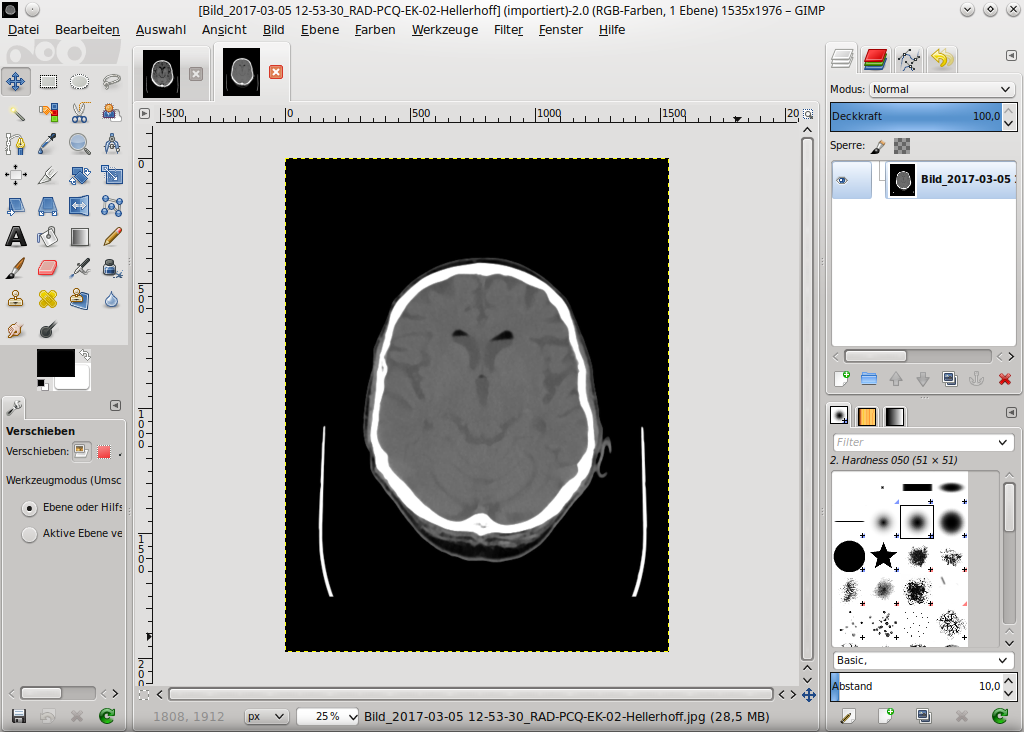Open the Werkzeuge menu
Viewport: 1024px width, 732px height.
(x=445, y=29)
